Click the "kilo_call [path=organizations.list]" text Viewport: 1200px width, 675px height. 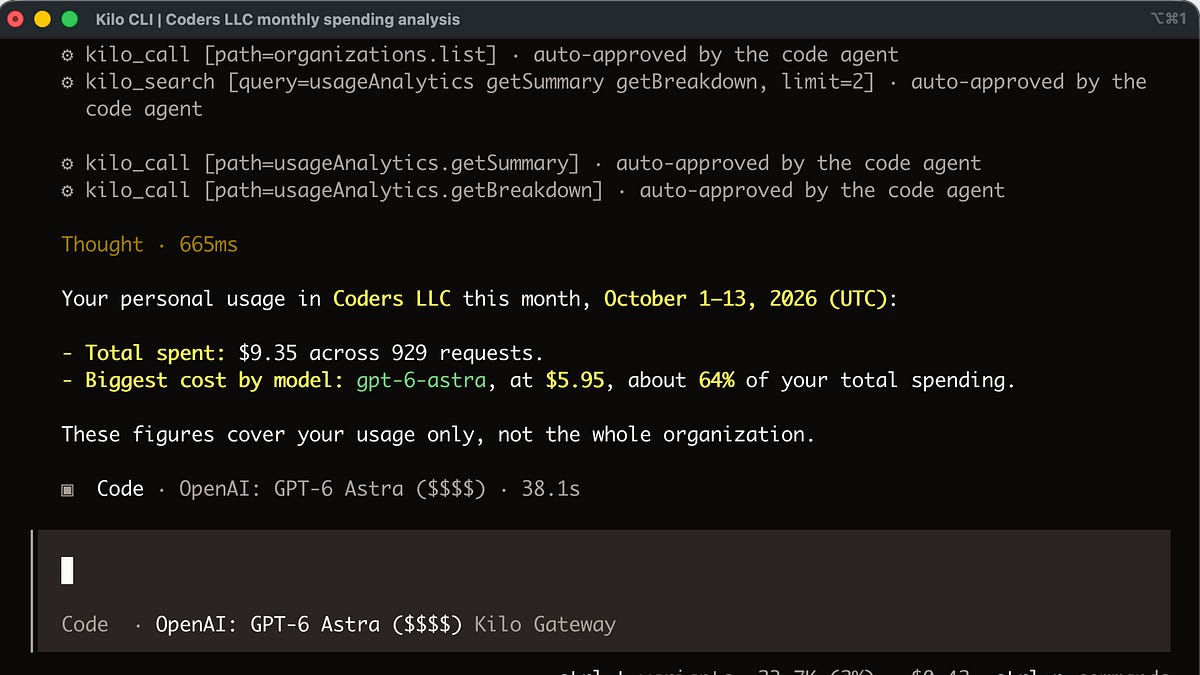point(291,55)
